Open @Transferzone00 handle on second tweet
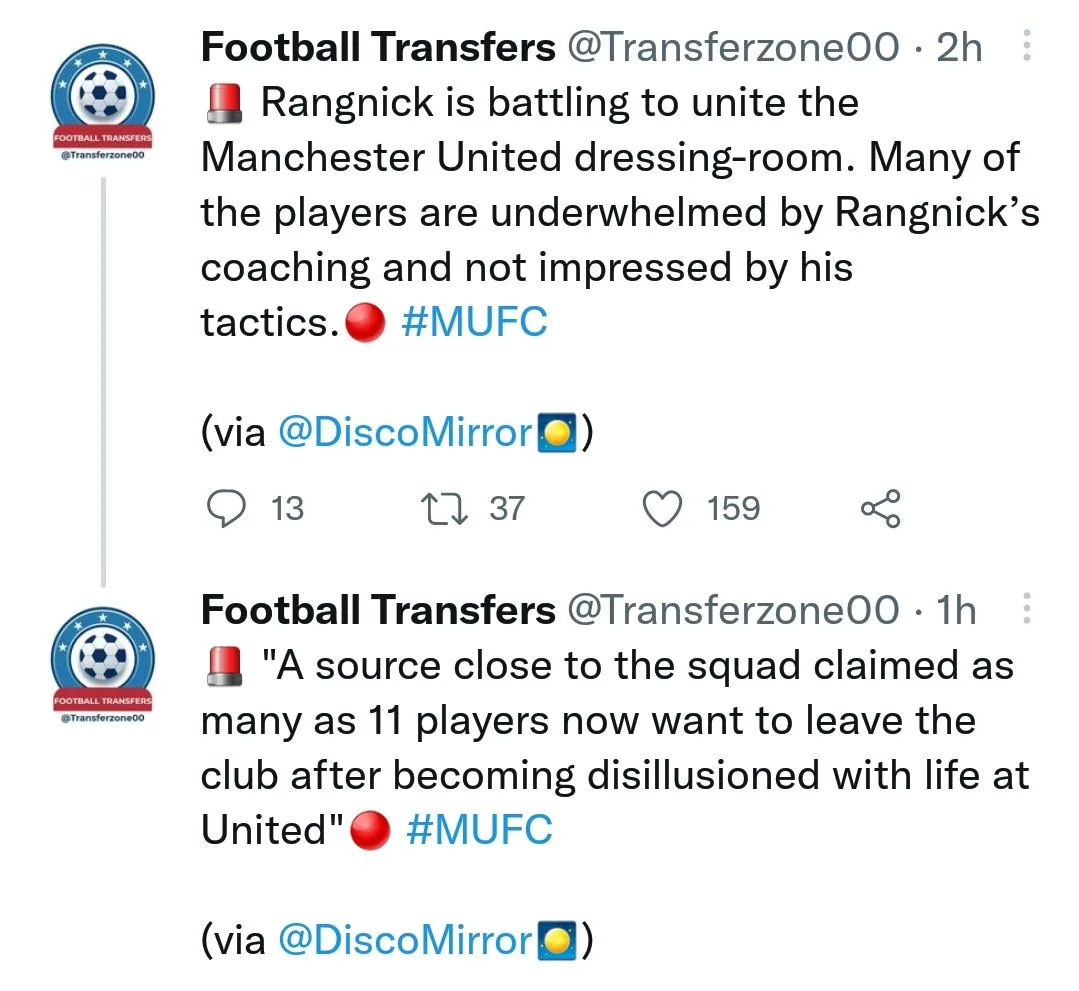Screen dimensions: 1079x991 click(733, 610)
